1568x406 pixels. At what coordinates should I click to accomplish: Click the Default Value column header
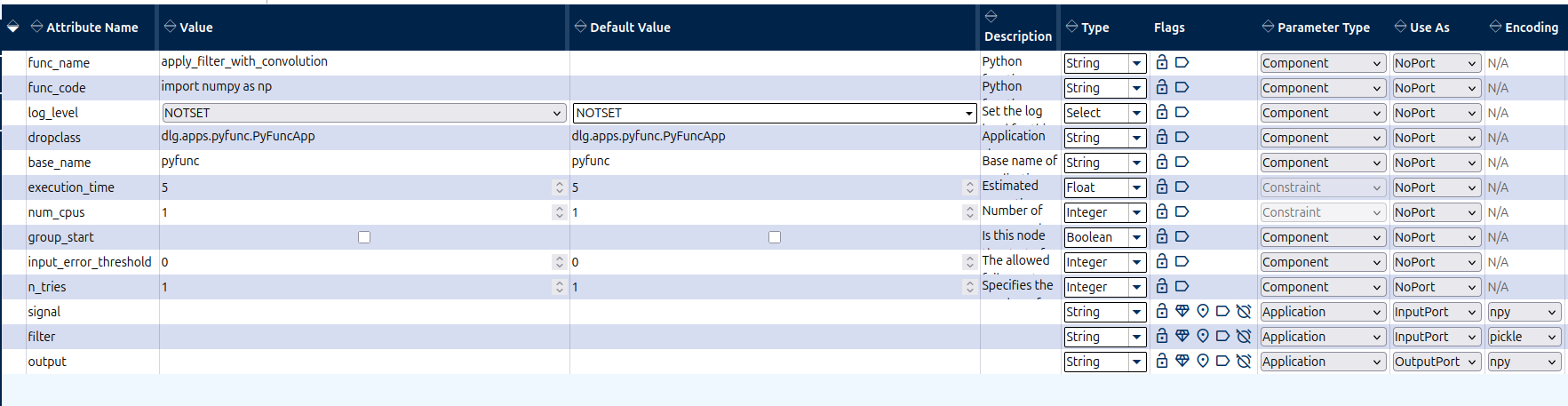coord(622,28)
